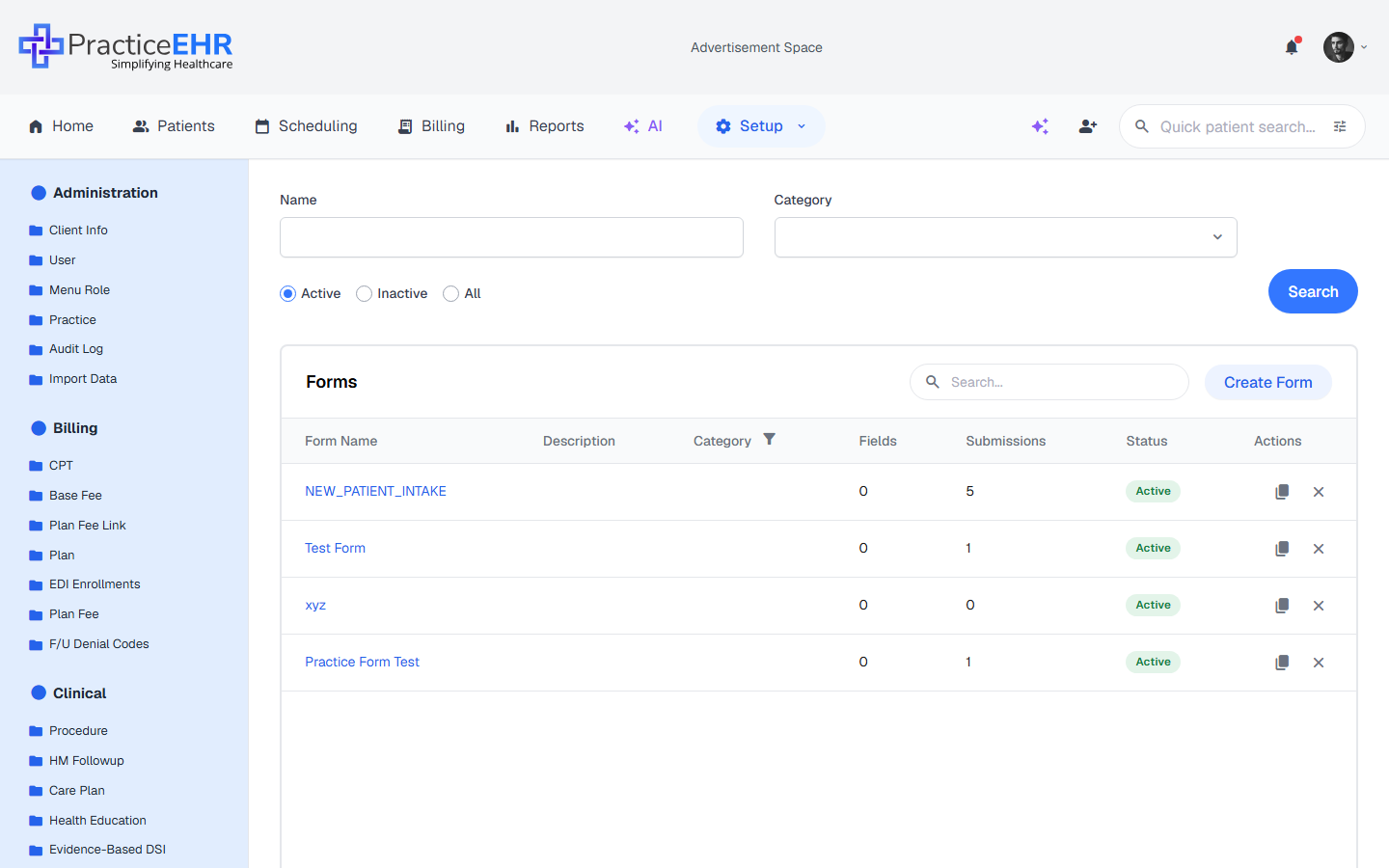Delete the NEW_PATIENT_INTAKE form
The width and height of the screenshot is (1389, 868).
point(1319,492)
